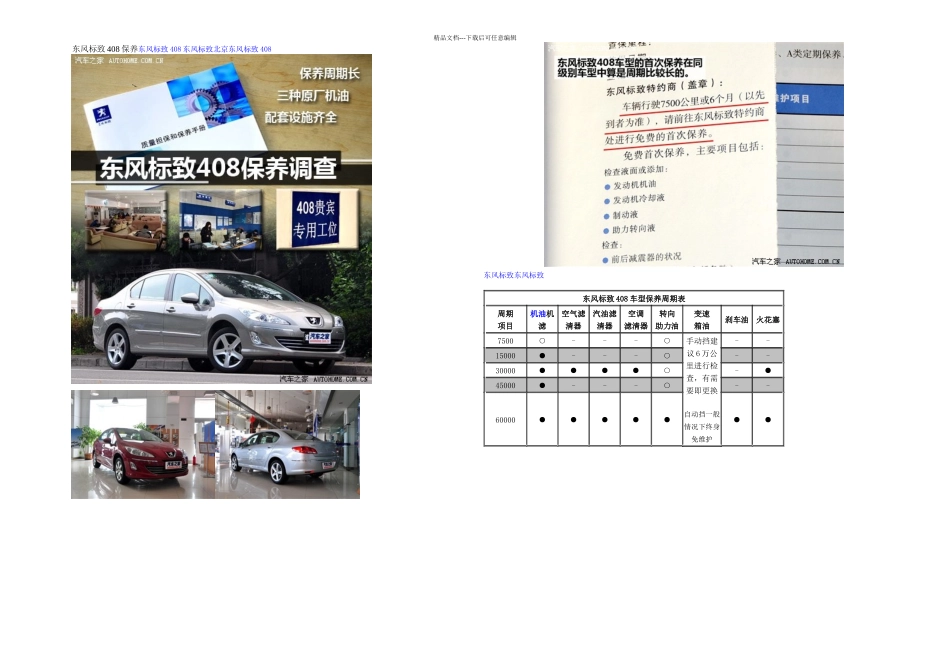
Task: Click the 转向助力油 column header
Action: [666, 320]
